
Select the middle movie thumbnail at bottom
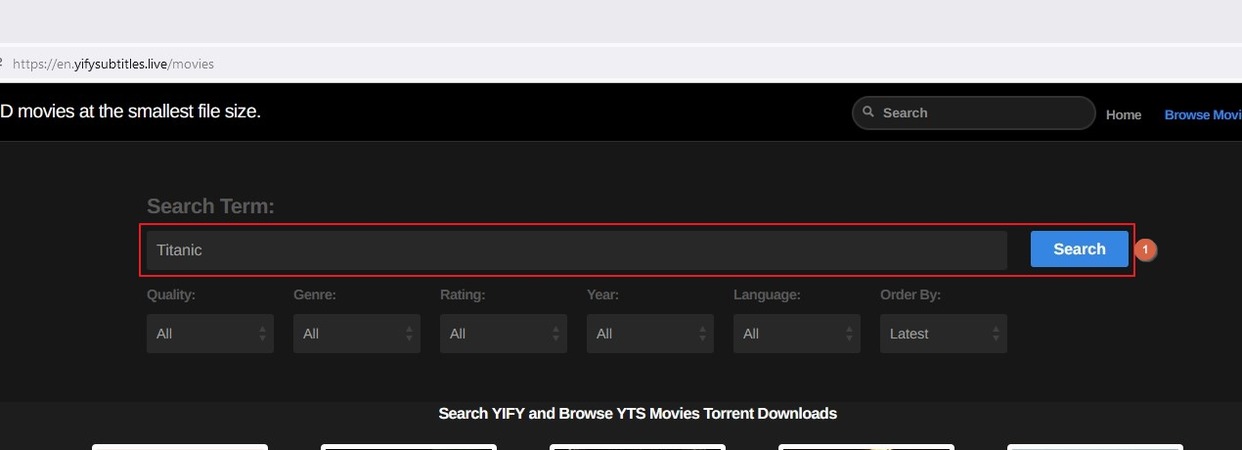(637, 446)
